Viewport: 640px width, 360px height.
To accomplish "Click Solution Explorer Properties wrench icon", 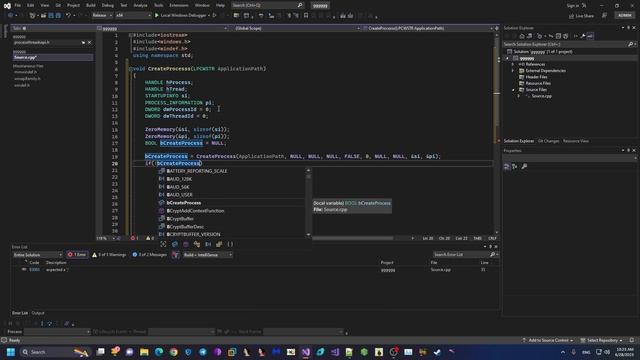I will (x=583, y=36).
